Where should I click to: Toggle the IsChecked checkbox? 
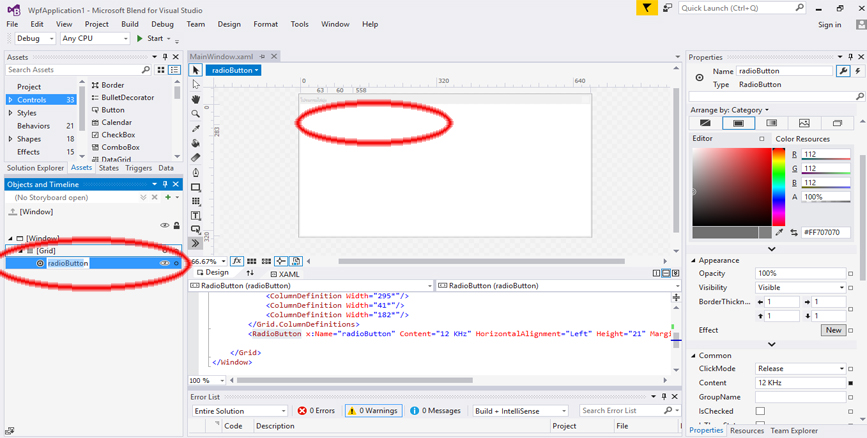point(760,411)
